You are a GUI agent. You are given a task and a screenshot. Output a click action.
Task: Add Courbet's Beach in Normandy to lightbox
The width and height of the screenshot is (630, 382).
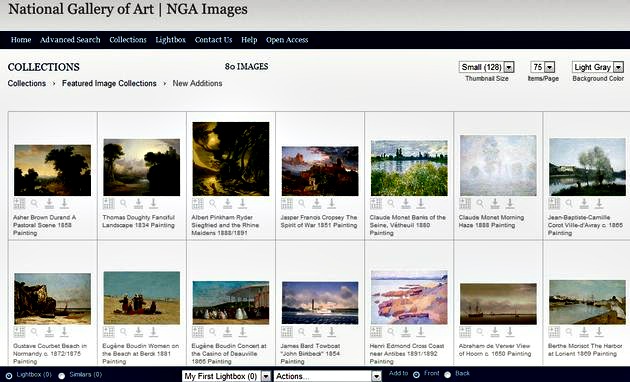point(19,332)
